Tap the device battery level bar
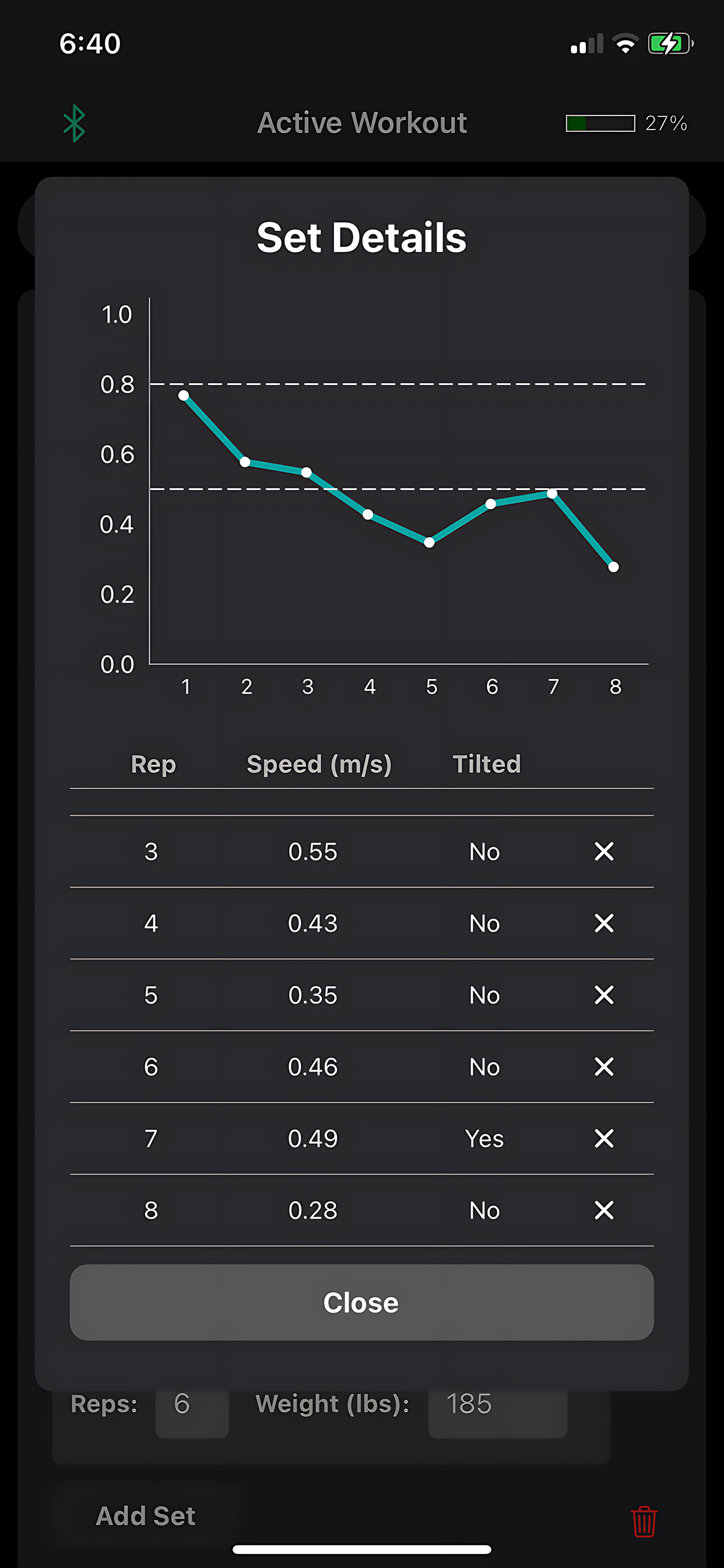724x1568 pixels. pos(600,124)
